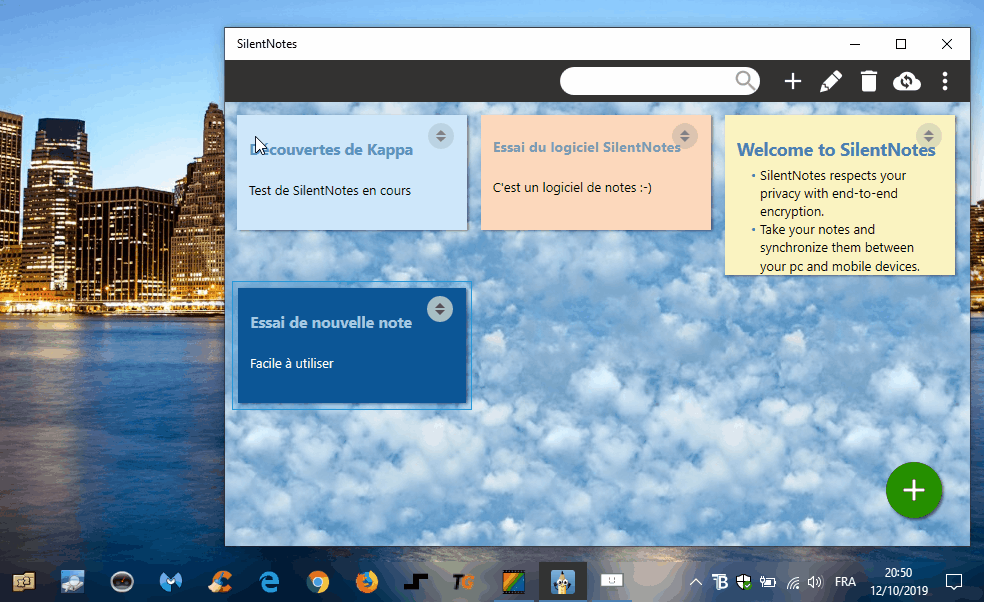Screen dimensions: 984x602
Task: Click the black stair-step taskbar icon
Action: point(415,582)
